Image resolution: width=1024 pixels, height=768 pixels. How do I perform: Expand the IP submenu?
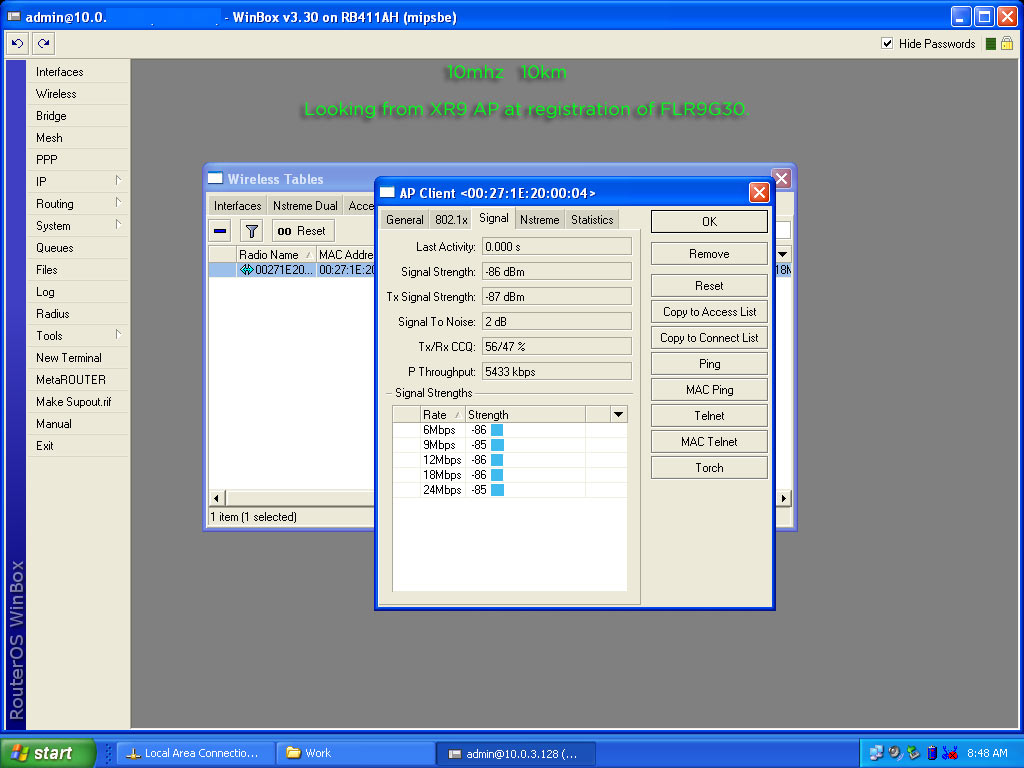(77, 182)
